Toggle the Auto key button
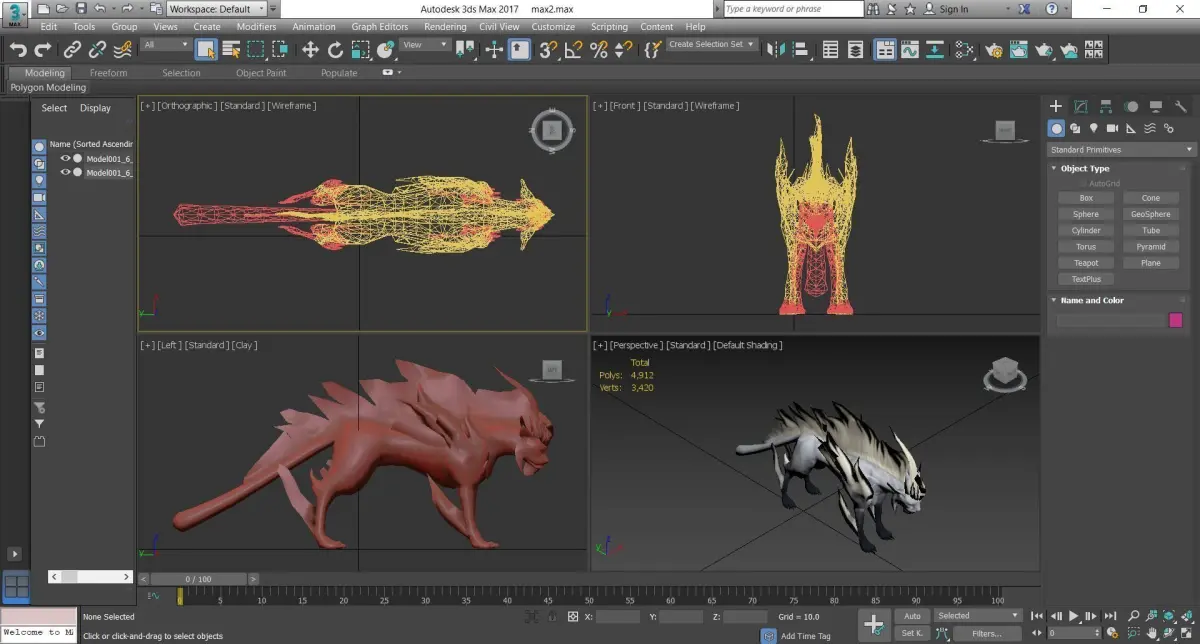 point(912,616)
